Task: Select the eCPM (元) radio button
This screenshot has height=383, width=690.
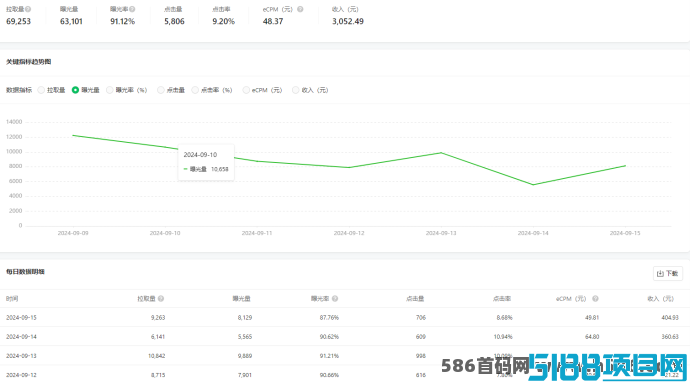Action: [x=246, y=90]
